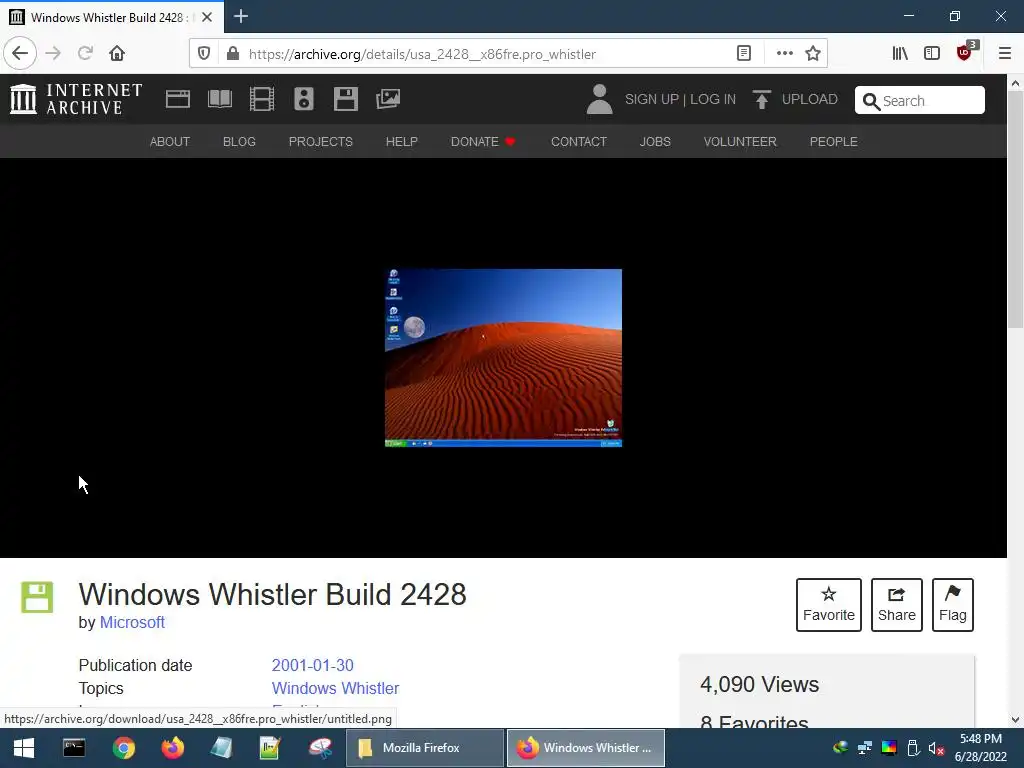This screenshot has height=768, width=1024.
Task: Open the Windows Start button
Action: tap(24, 748)
